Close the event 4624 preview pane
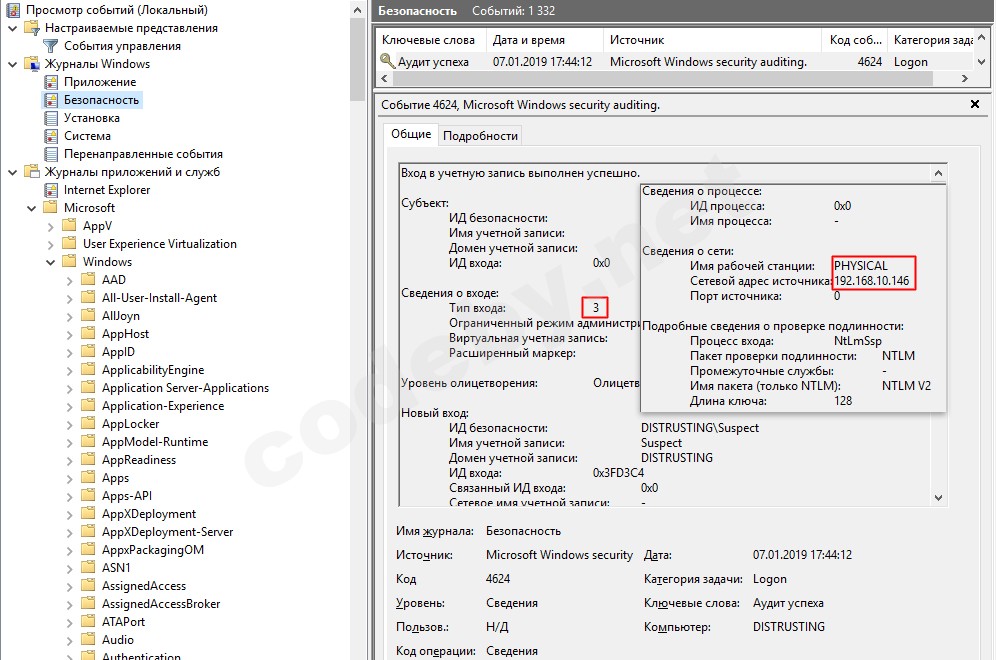The image size is (996, 660). click(x=975, y=104)
